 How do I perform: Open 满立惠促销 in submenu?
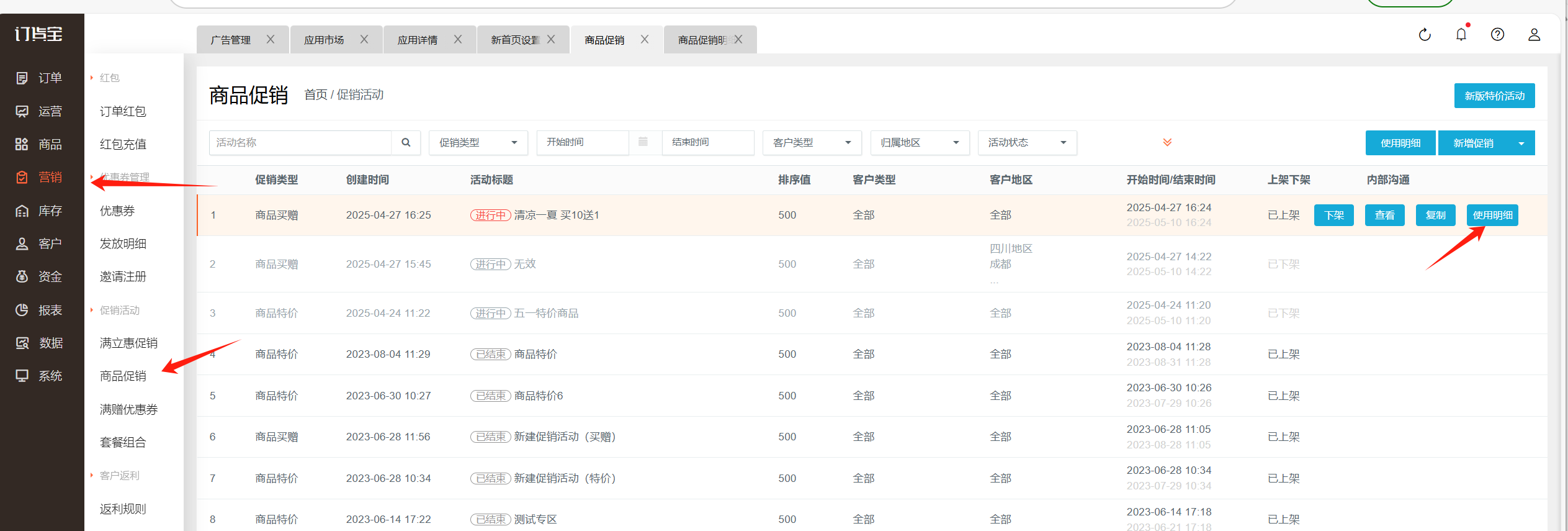pos(128,343)
